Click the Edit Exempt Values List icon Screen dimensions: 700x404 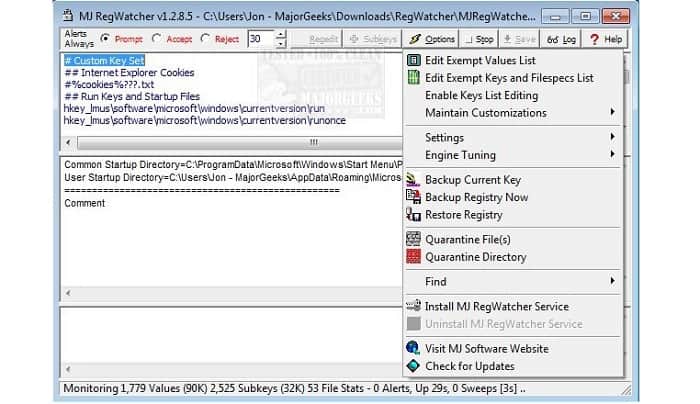click(414, 60)
